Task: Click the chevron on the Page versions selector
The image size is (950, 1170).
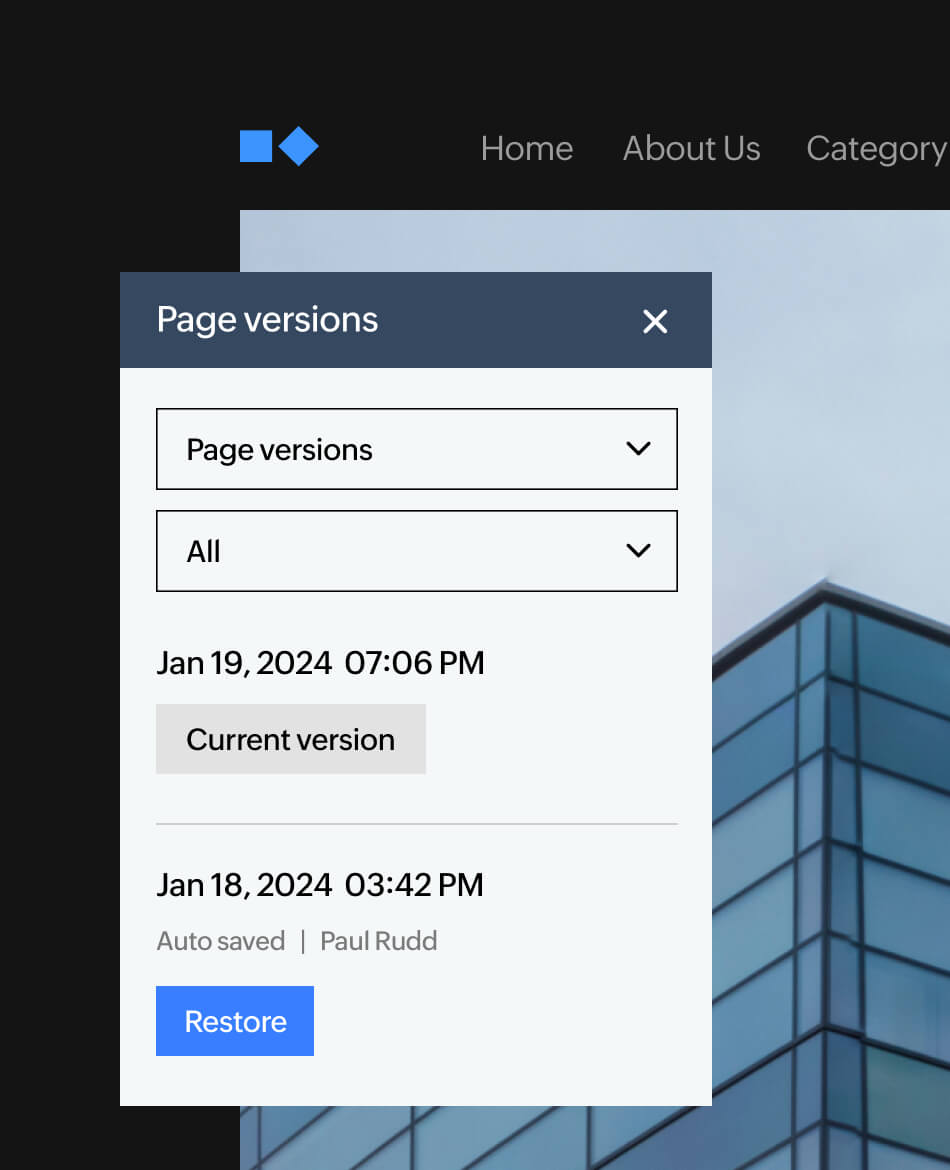Action: 638,449
